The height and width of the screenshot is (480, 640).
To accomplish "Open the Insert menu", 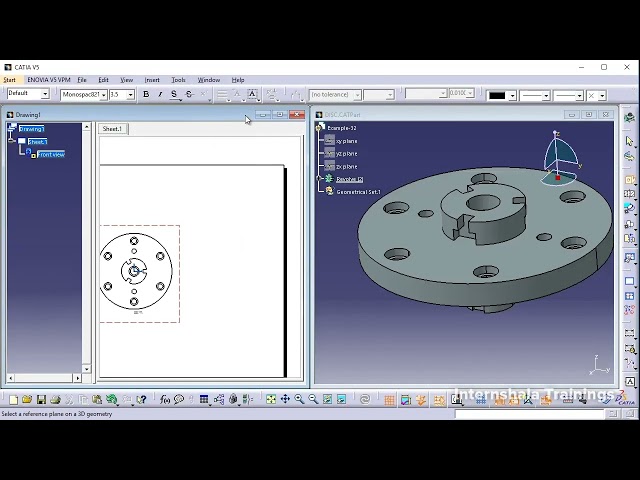I will click(152, 80).
